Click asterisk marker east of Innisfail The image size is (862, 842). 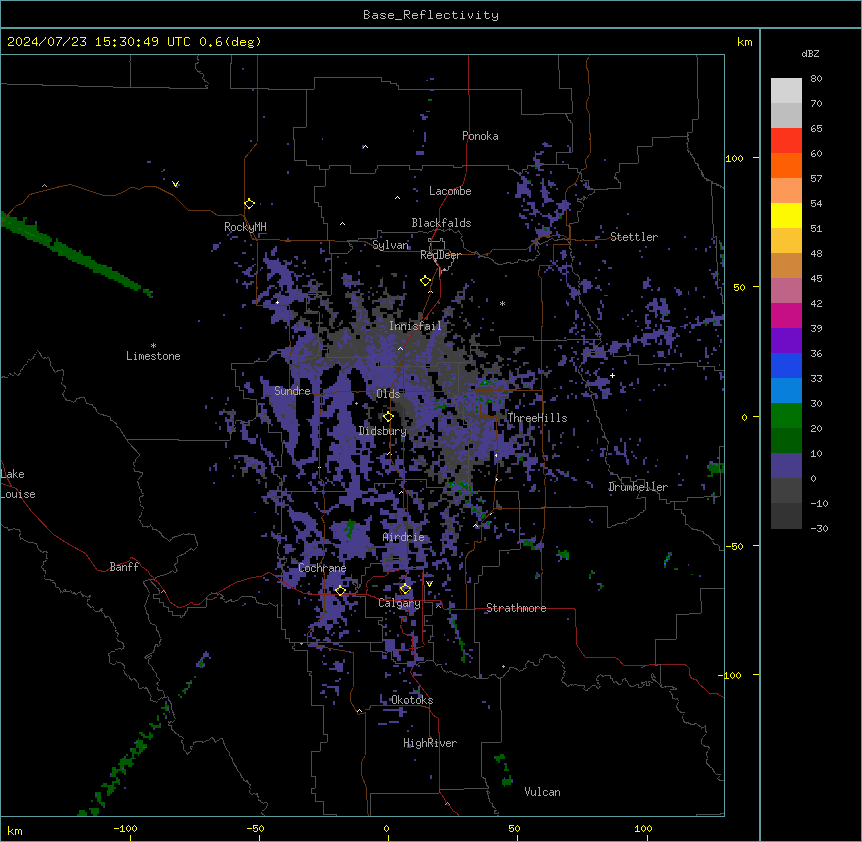point(502,303)
